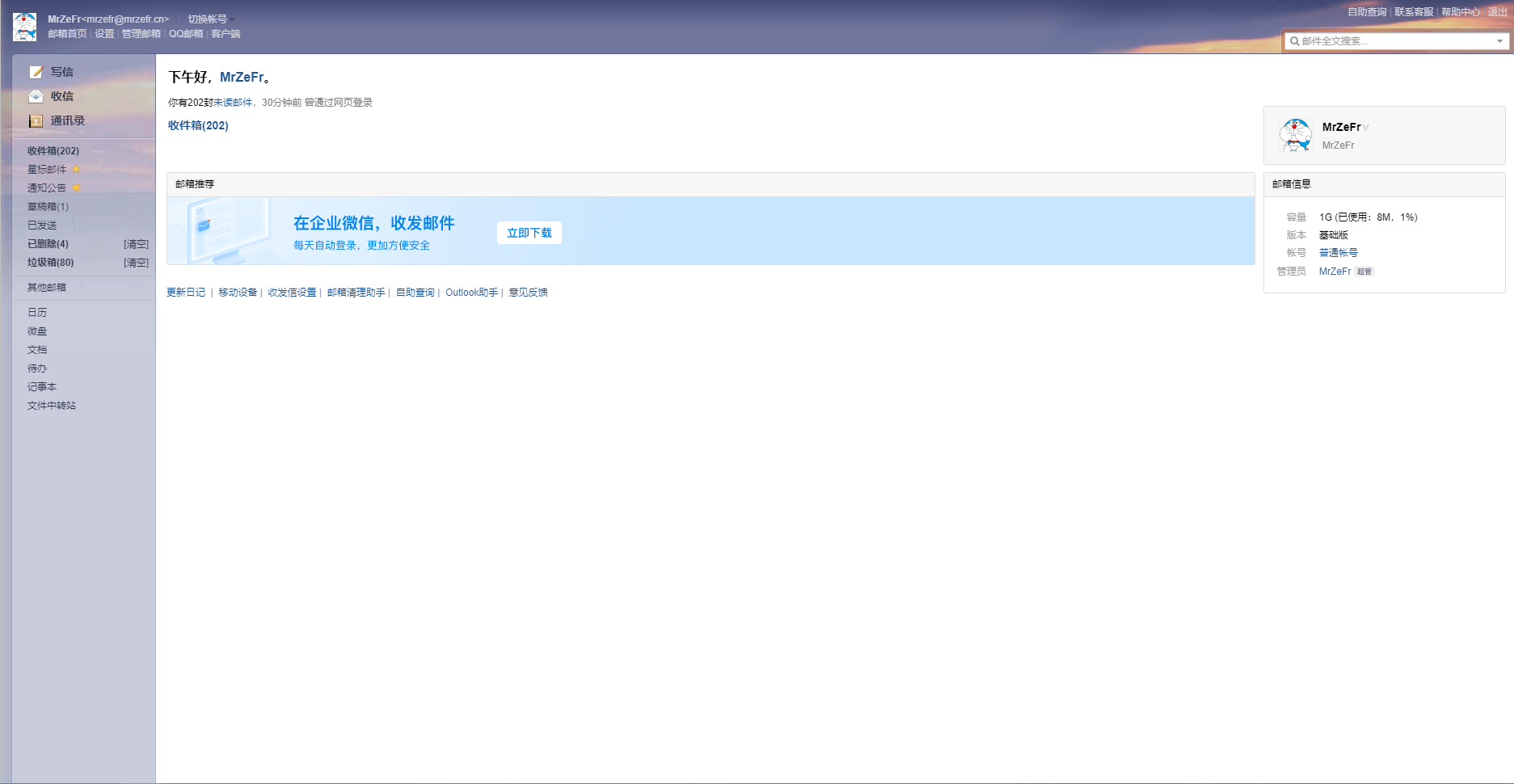
Task: Open 待办 to-do in sidebar
Action: tap(37, 368)
